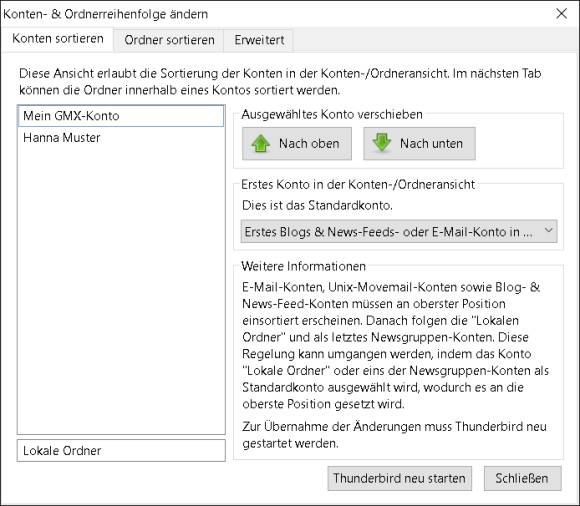The image size is (580, 506).
Task: Go to the Erweitert tab
Action: pyautogui.click(x=259, y=40)
